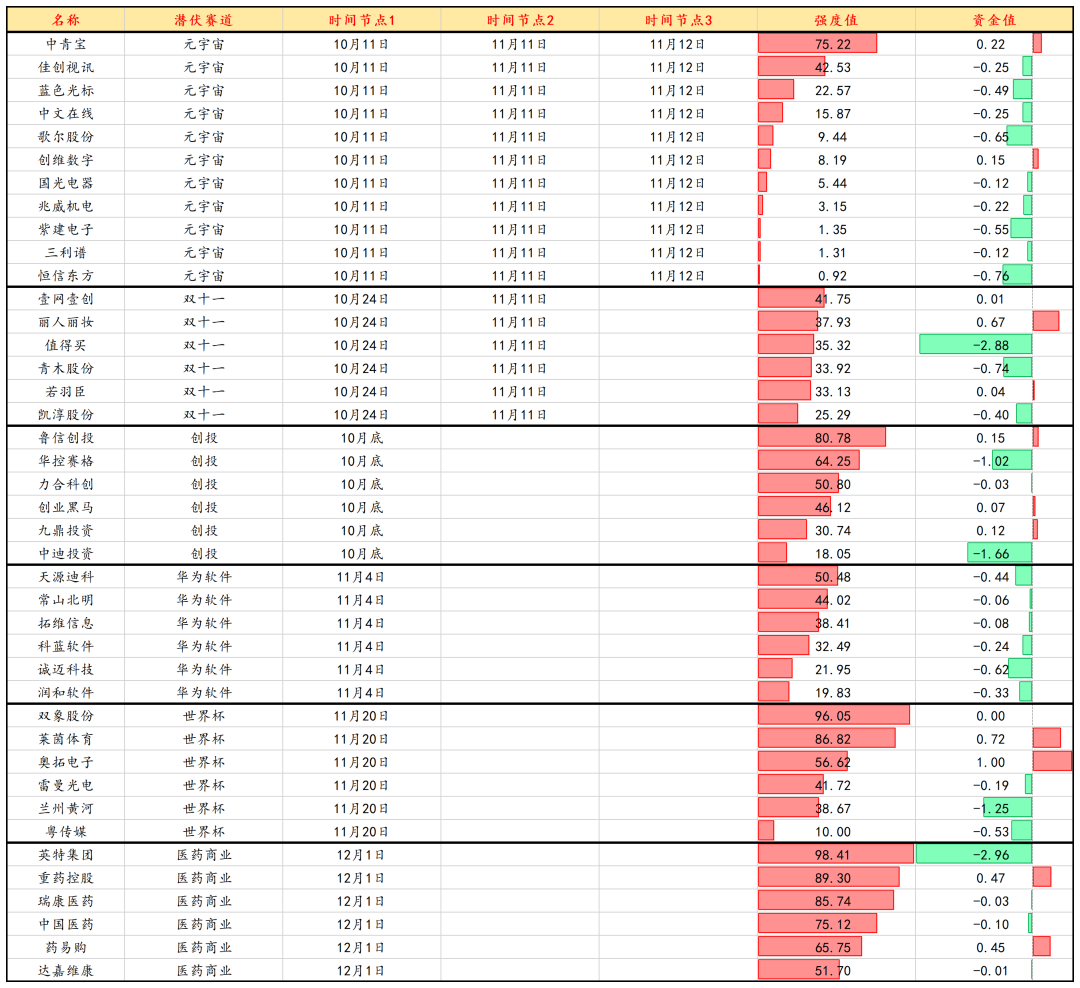Screen dimensions: 1080x988
Task: Select the 紫建电子 name cell
Action: pos(65,229)
